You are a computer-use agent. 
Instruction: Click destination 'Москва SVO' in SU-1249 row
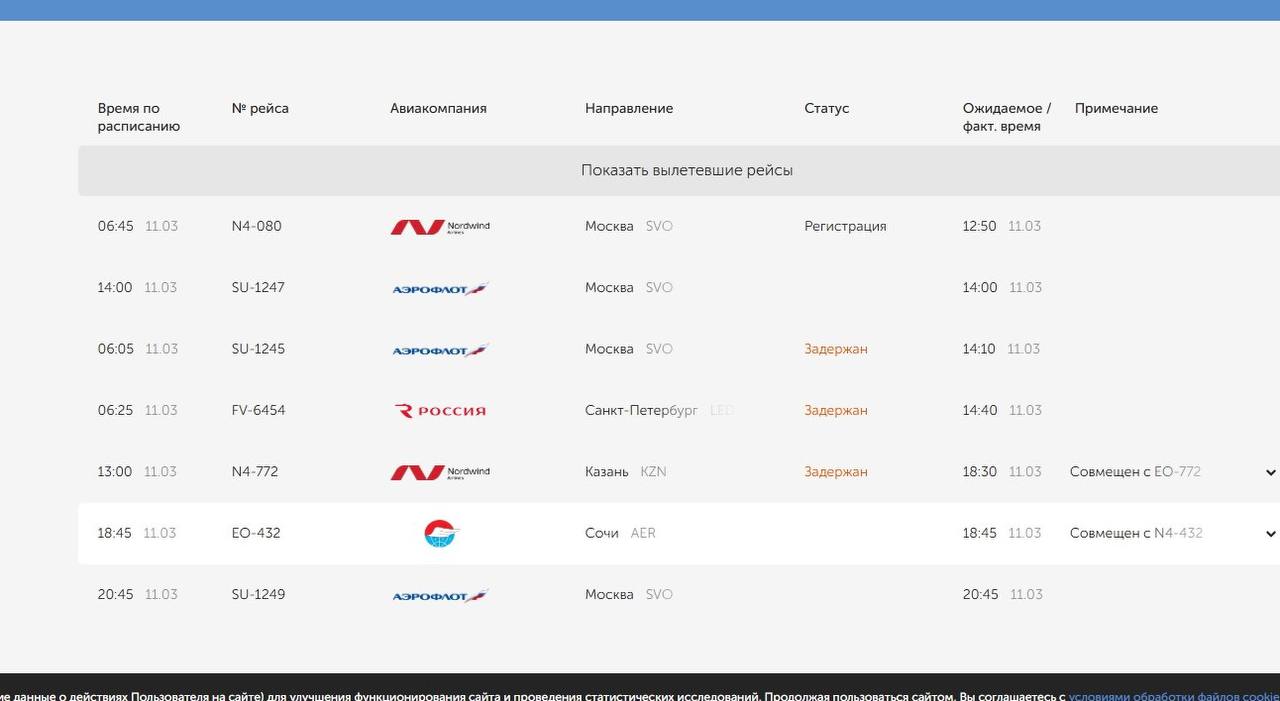[x=629, y=594]
